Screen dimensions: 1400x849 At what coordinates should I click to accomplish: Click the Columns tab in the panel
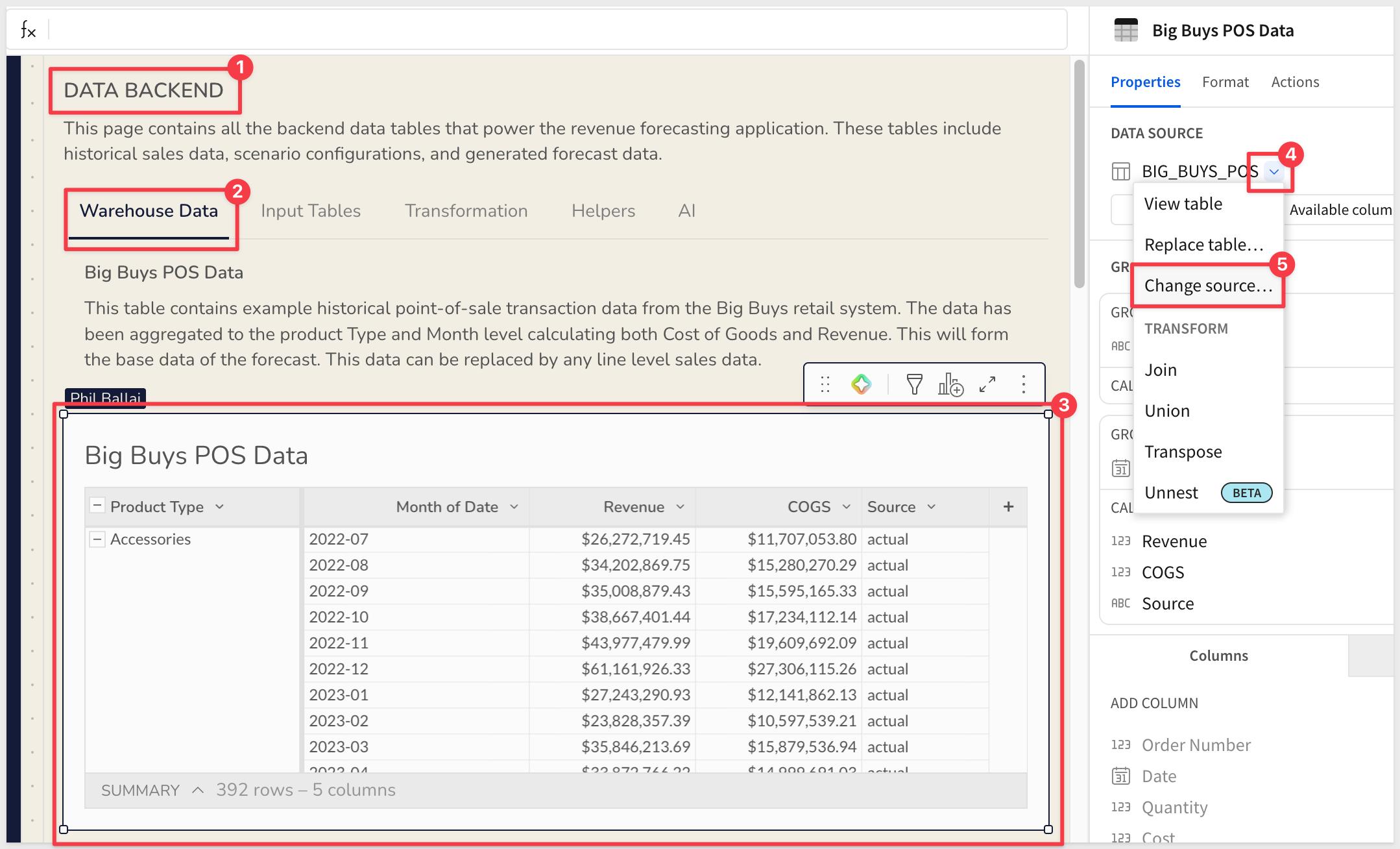point(1219,656)
